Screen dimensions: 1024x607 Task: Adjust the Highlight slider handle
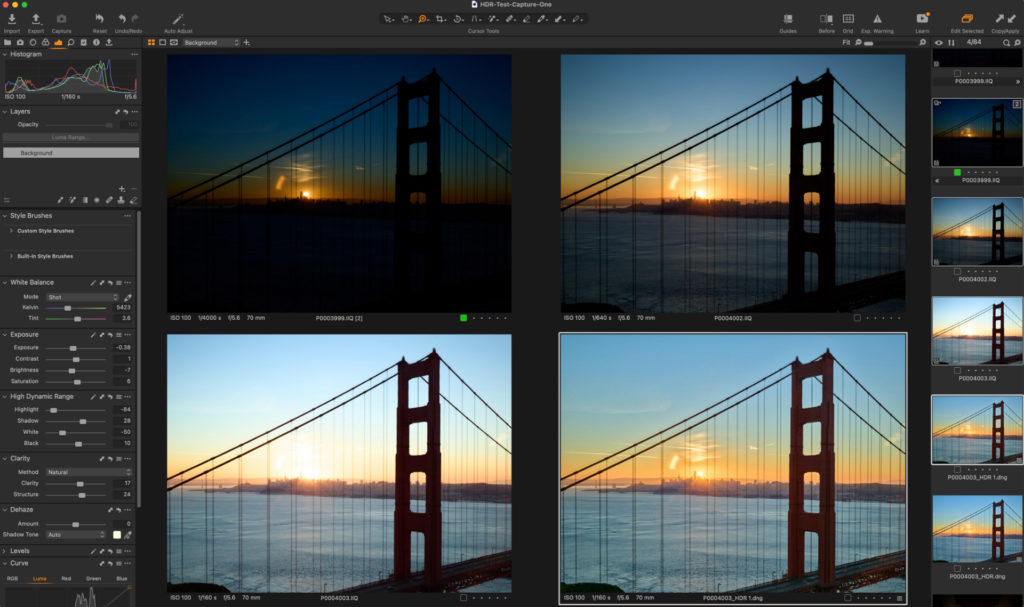pyautogui.click(x=54, y=410)
